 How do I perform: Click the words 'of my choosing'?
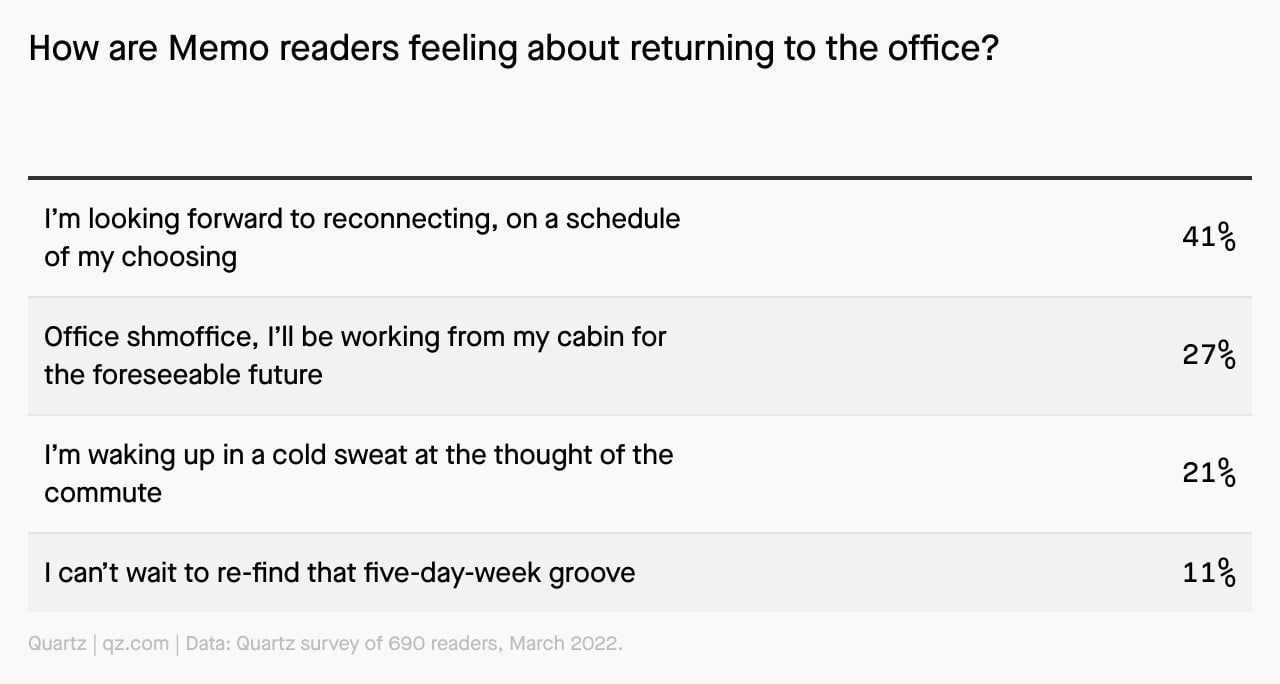(140, 258)
